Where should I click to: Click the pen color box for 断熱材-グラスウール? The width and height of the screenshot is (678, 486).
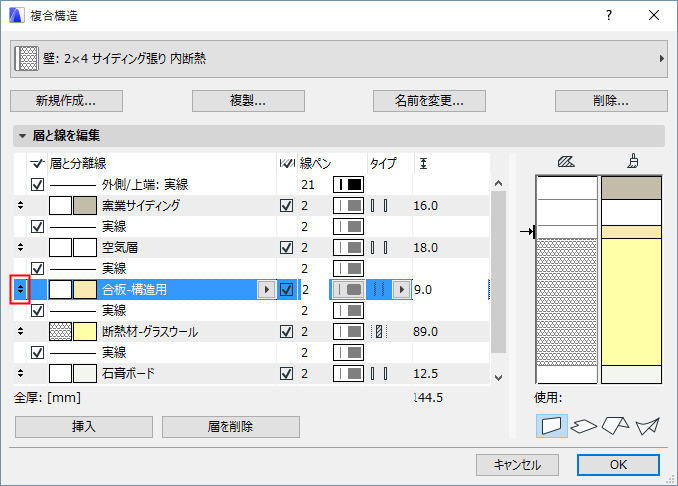348,331
